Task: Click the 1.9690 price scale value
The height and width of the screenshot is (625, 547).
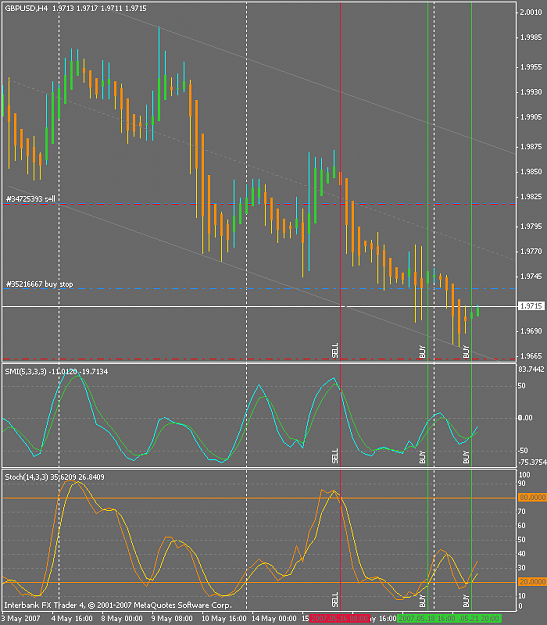Action: click(x=531, y=331)
